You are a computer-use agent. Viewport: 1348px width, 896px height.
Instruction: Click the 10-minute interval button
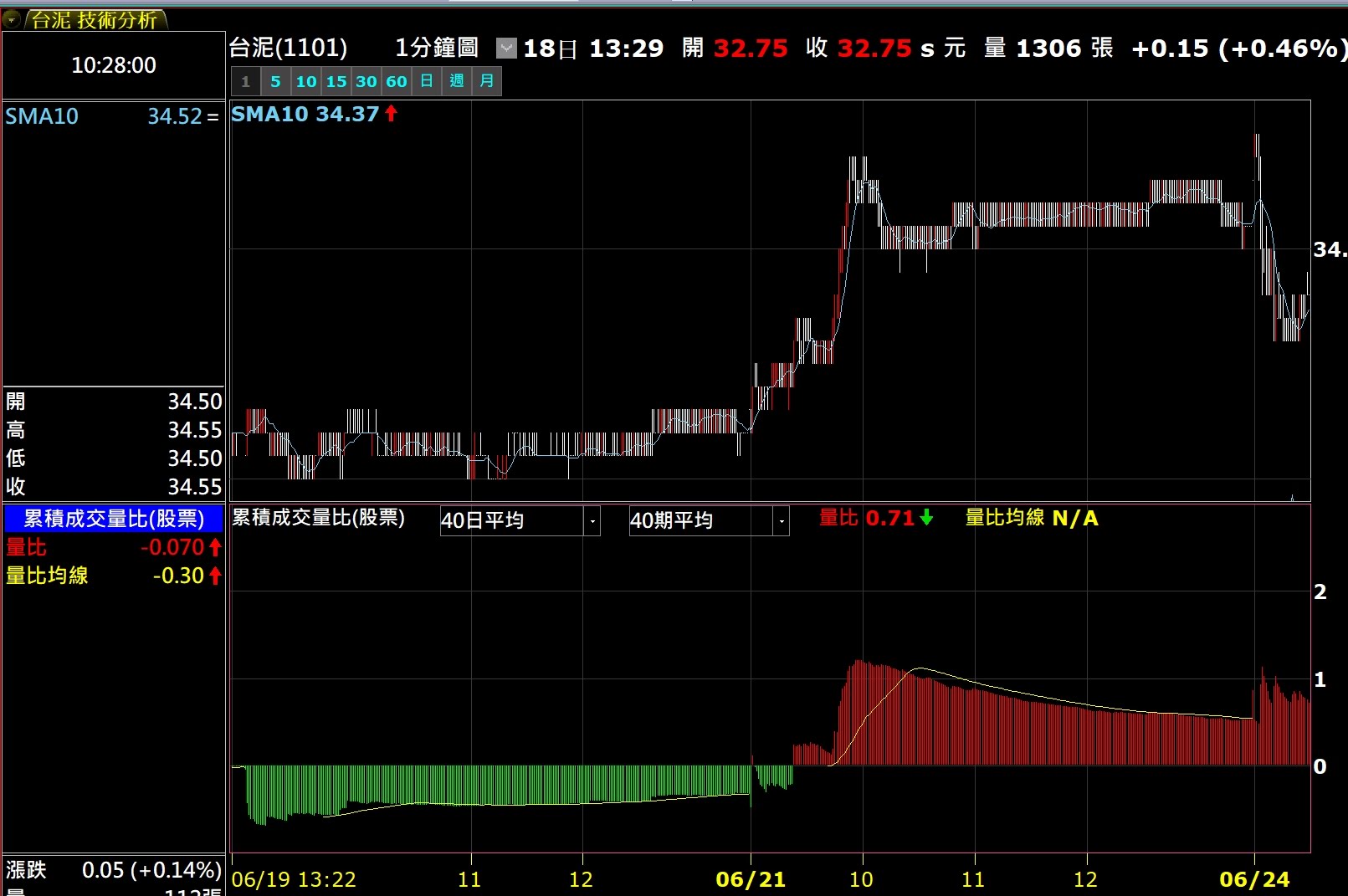pos(306,82)
